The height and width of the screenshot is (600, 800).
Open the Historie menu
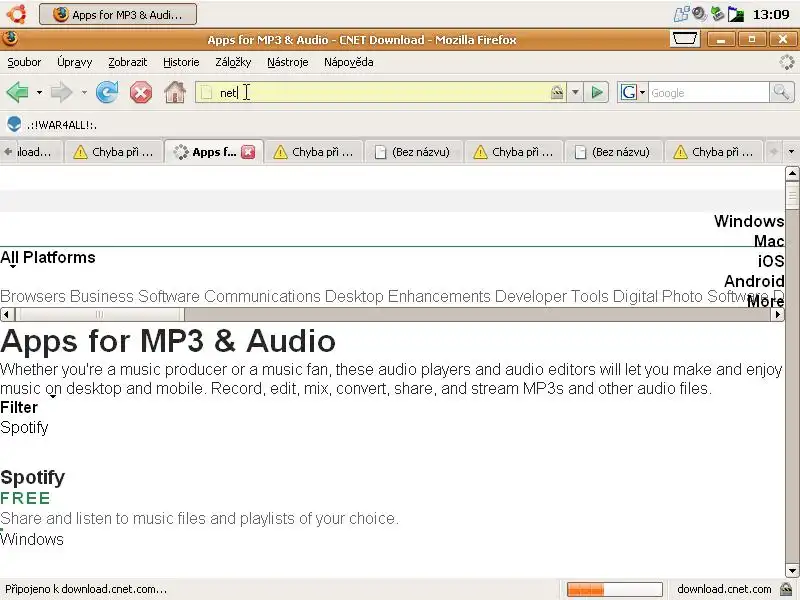(x=181, y=62)
